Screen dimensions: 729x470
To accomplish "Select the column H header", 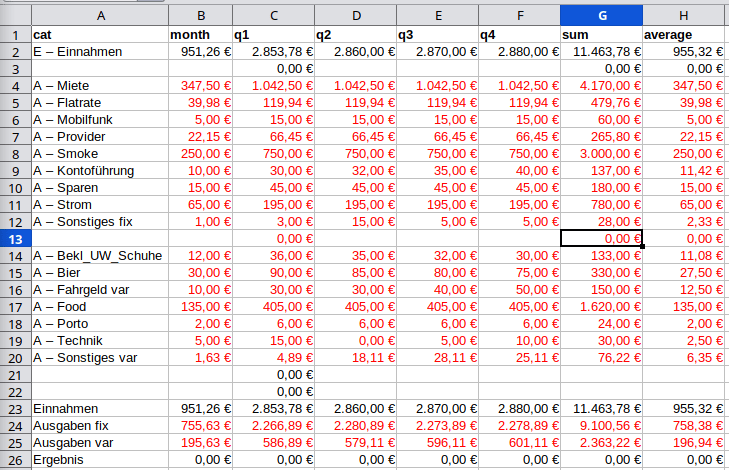I will (x=685, y=15).
